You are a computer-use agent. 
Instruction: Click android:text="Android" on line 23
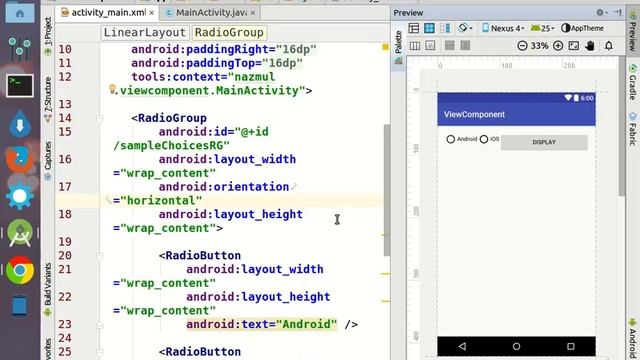click(x=262, y=324)
